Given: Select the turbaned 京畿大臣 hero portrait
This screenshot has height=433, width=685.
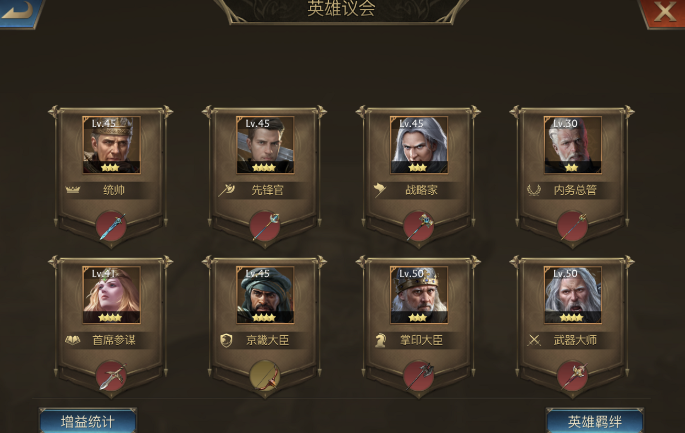Looking at the screenshot, I should click(265, 295).
